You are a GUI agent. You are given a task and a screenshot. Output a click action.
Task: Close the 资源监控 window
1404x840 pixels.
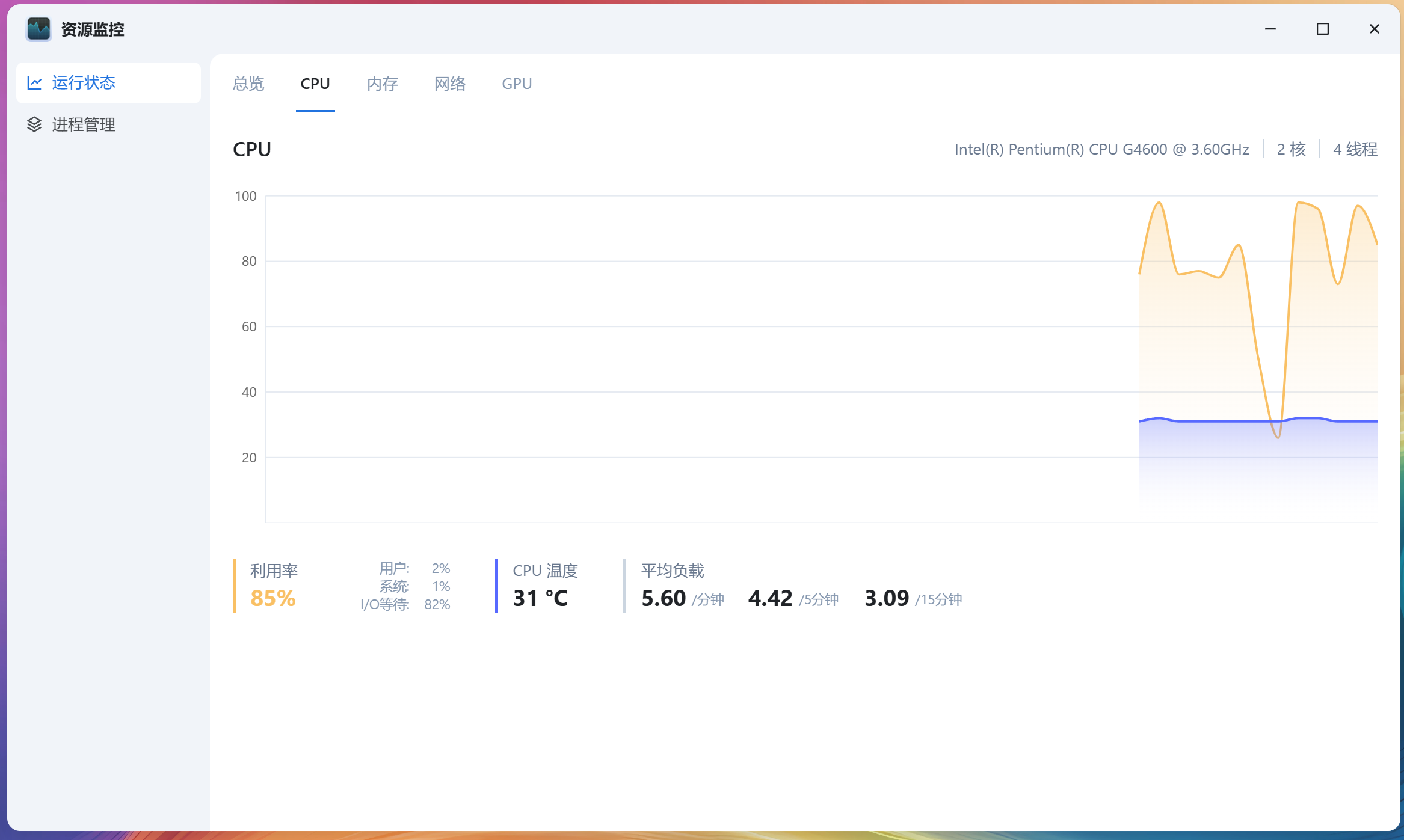point(1375,29)
